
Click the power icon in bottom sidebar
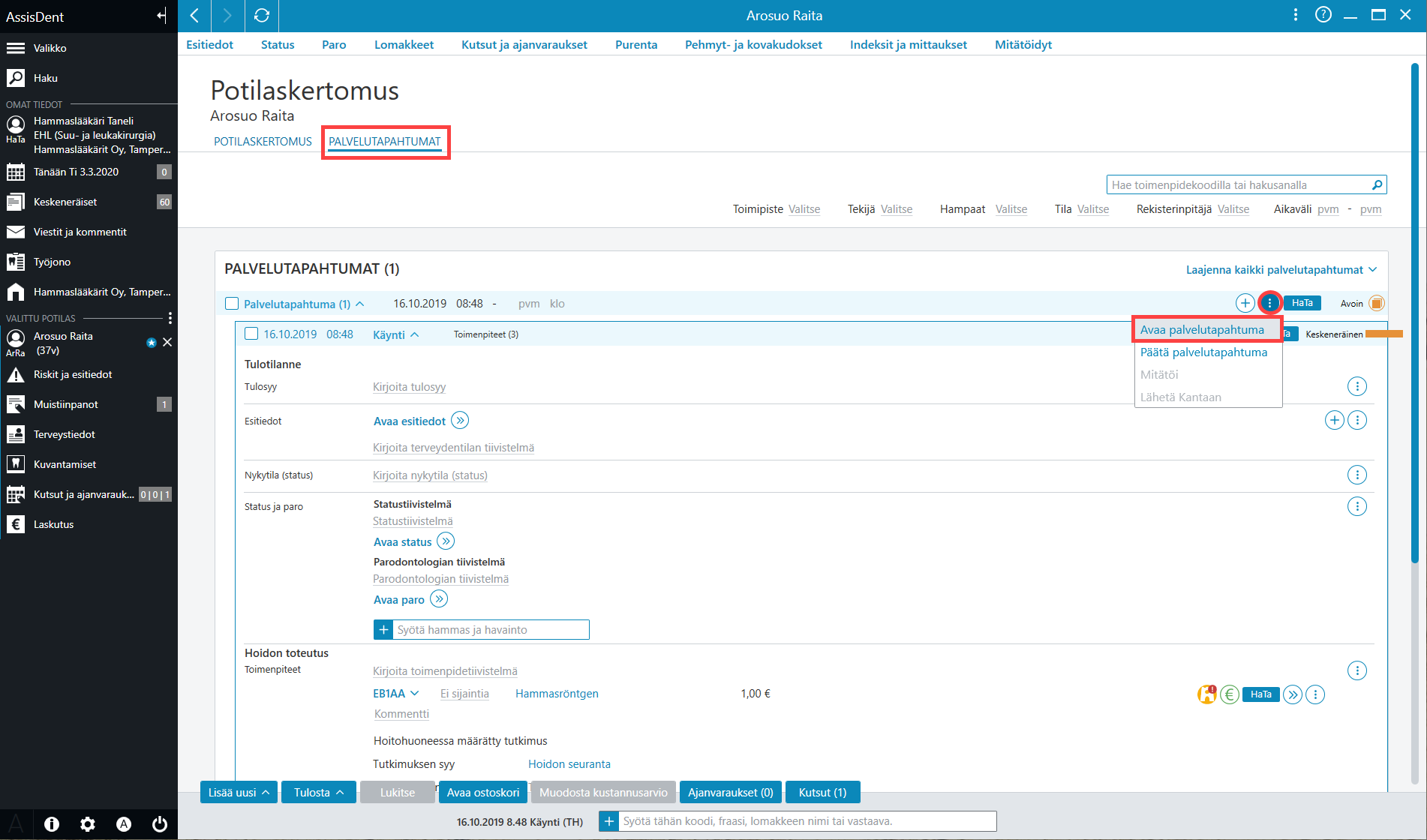pyautogui.click(x=160, y=824)
